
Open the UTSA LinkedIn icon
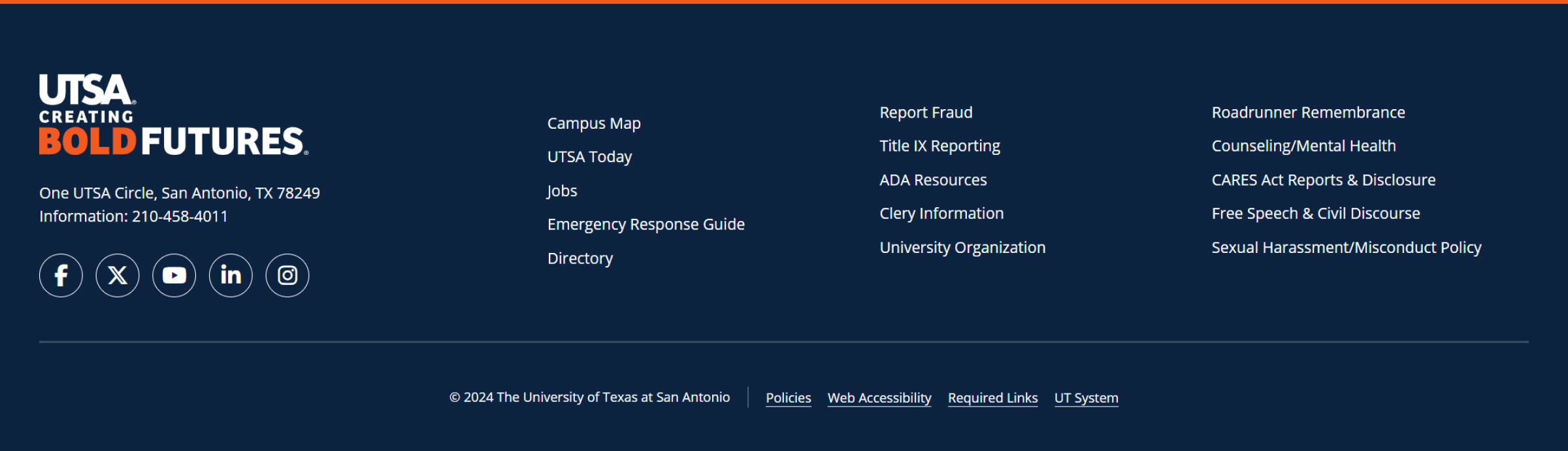click(231, 275)
